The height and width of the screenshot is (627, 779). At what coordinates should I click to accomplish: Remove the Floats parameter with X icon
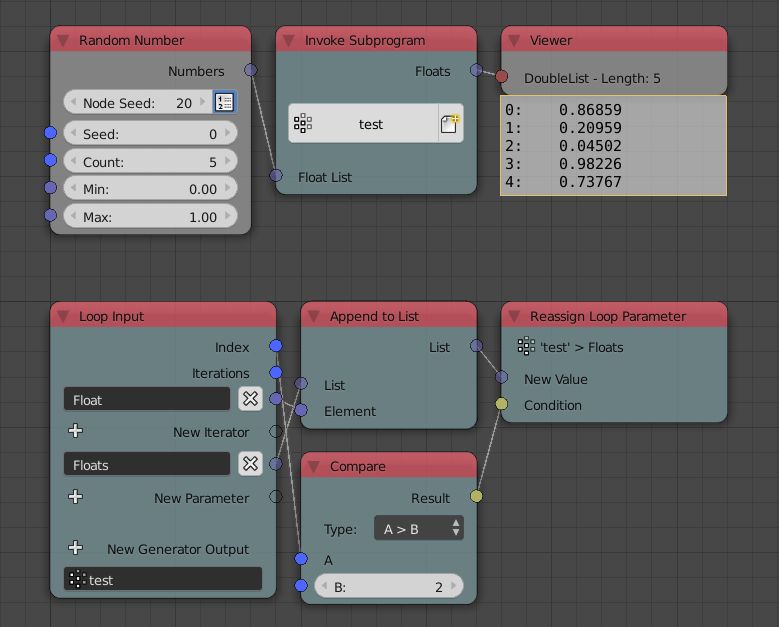pyautogui.click(x=250, y=464)
